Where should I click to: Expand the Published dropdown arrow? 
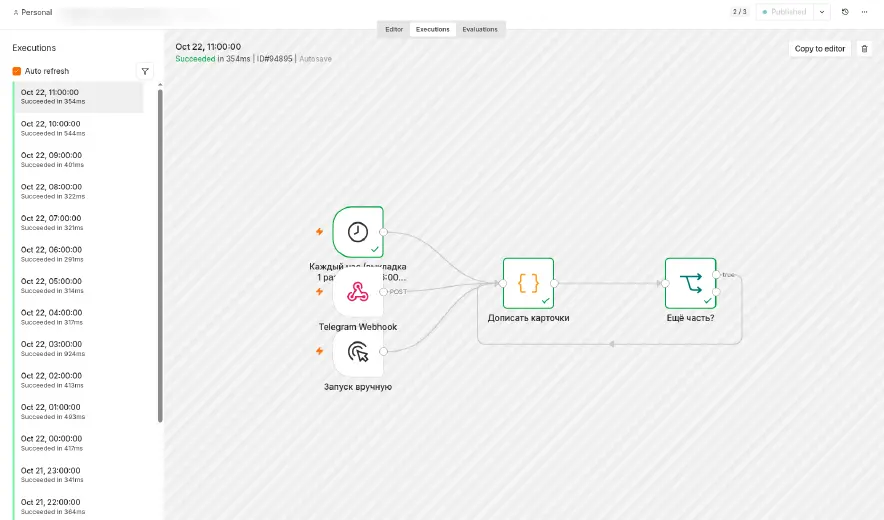tap(822, 12)
